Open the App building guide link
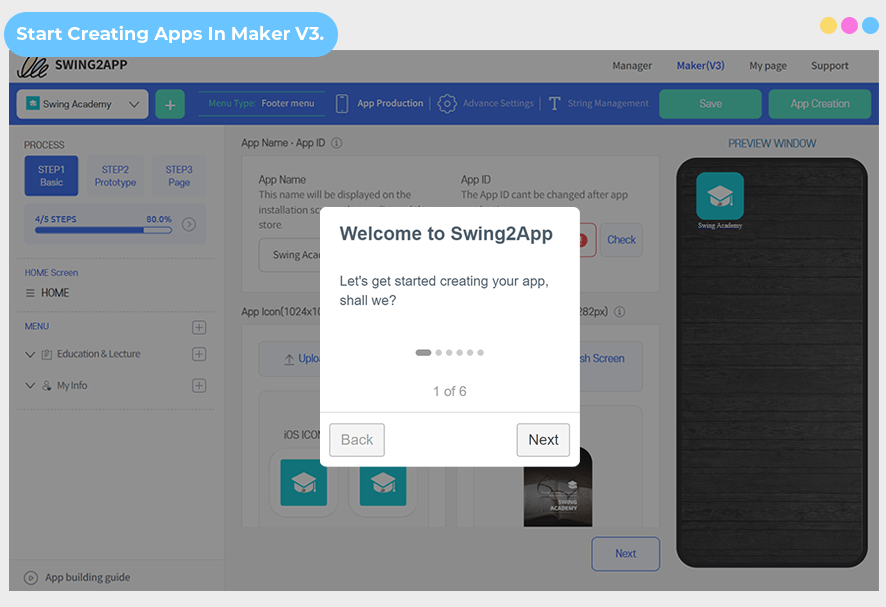The image size is (886, 607). coord(88,578)
